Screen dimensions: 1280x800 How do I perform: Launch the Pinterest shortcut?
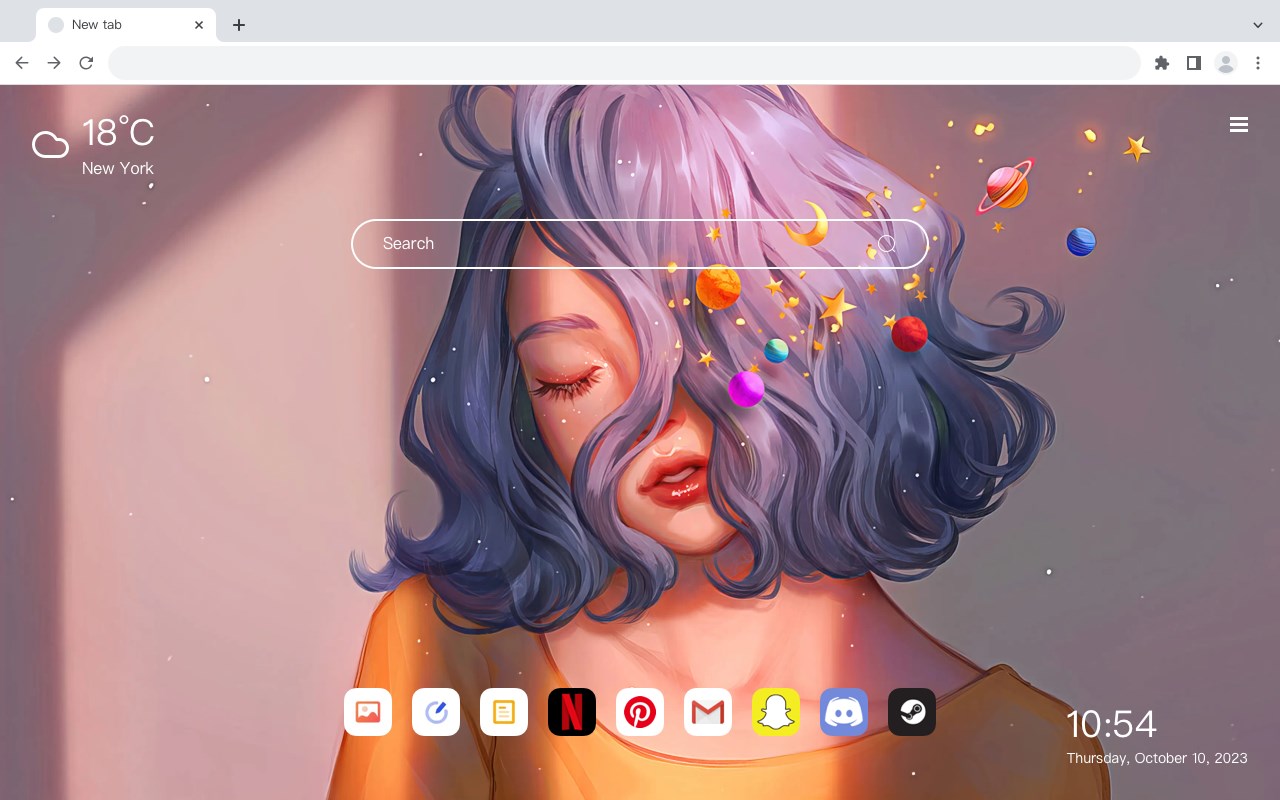640,712
